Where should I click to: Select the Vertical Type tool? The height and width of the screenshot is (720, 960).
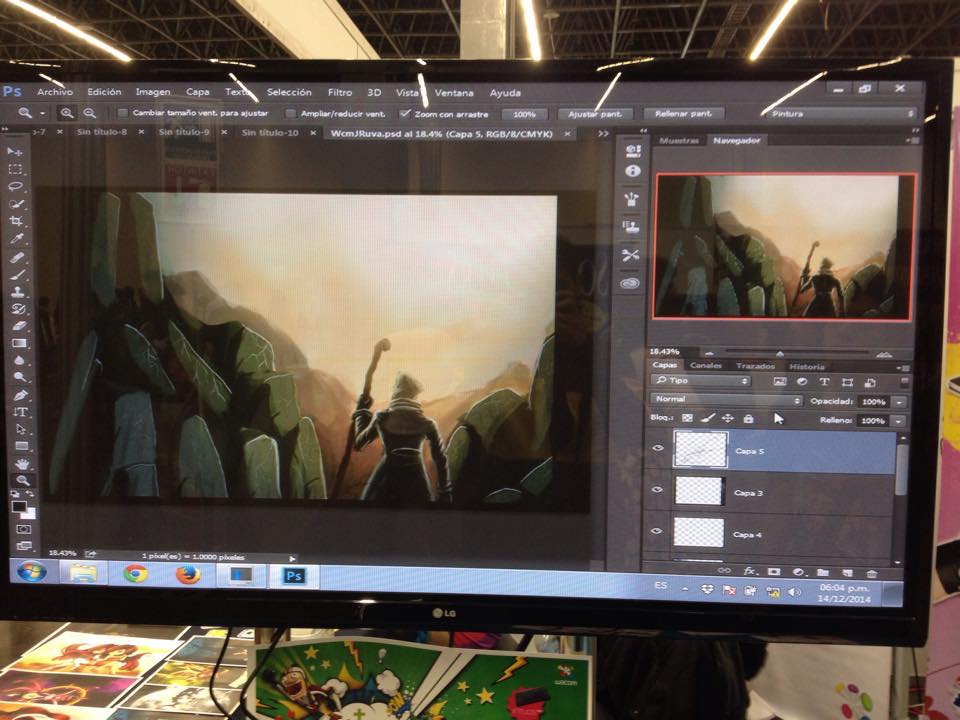21,412
